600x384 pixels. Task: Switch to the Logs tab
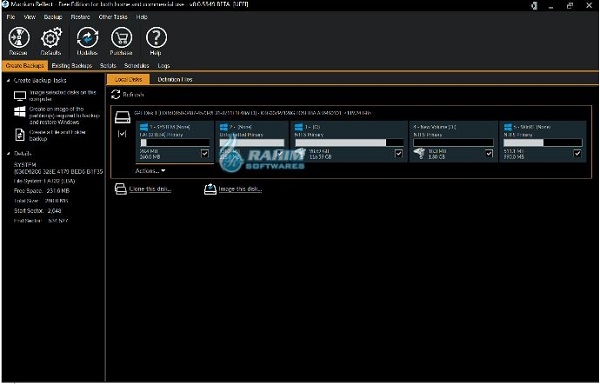click(164, 66)
